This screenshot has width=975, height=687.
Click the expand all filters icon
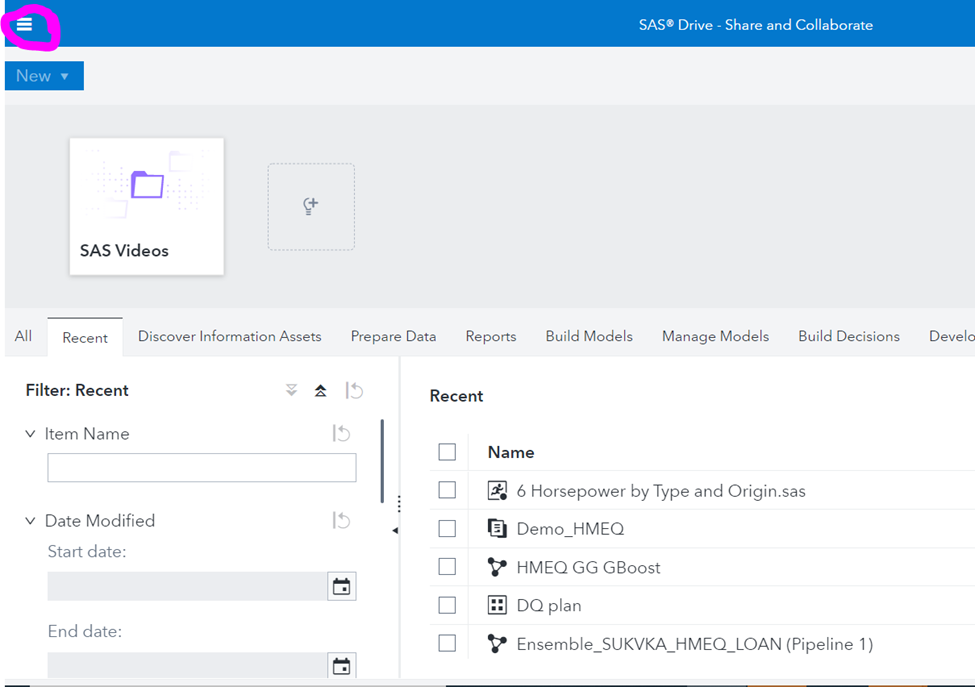[291, 390]
